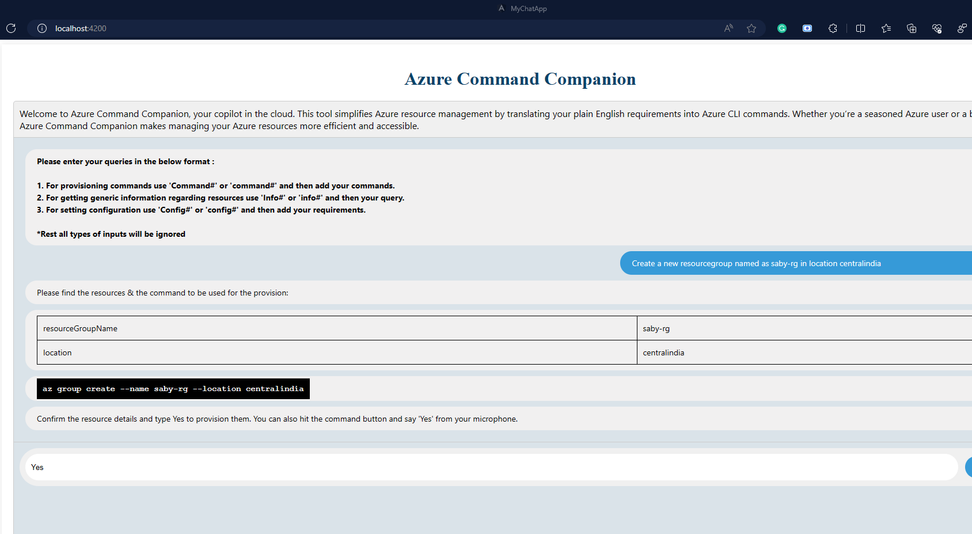Select the resourceGroupName table cell
This screenshot has width=972, height=534.
[337, 328]
